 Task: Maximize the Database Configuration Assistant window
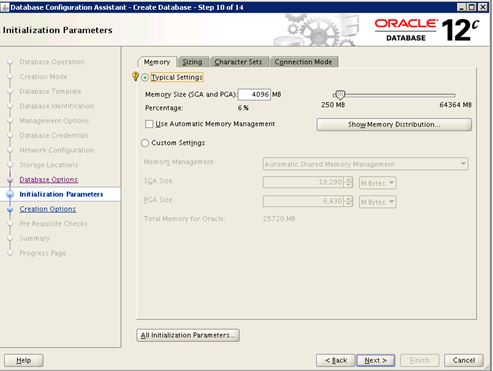point(472,7)
